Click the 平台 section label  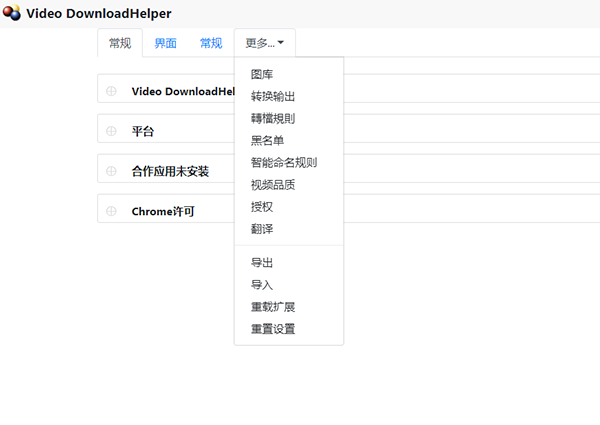click(x=143, y=131)
